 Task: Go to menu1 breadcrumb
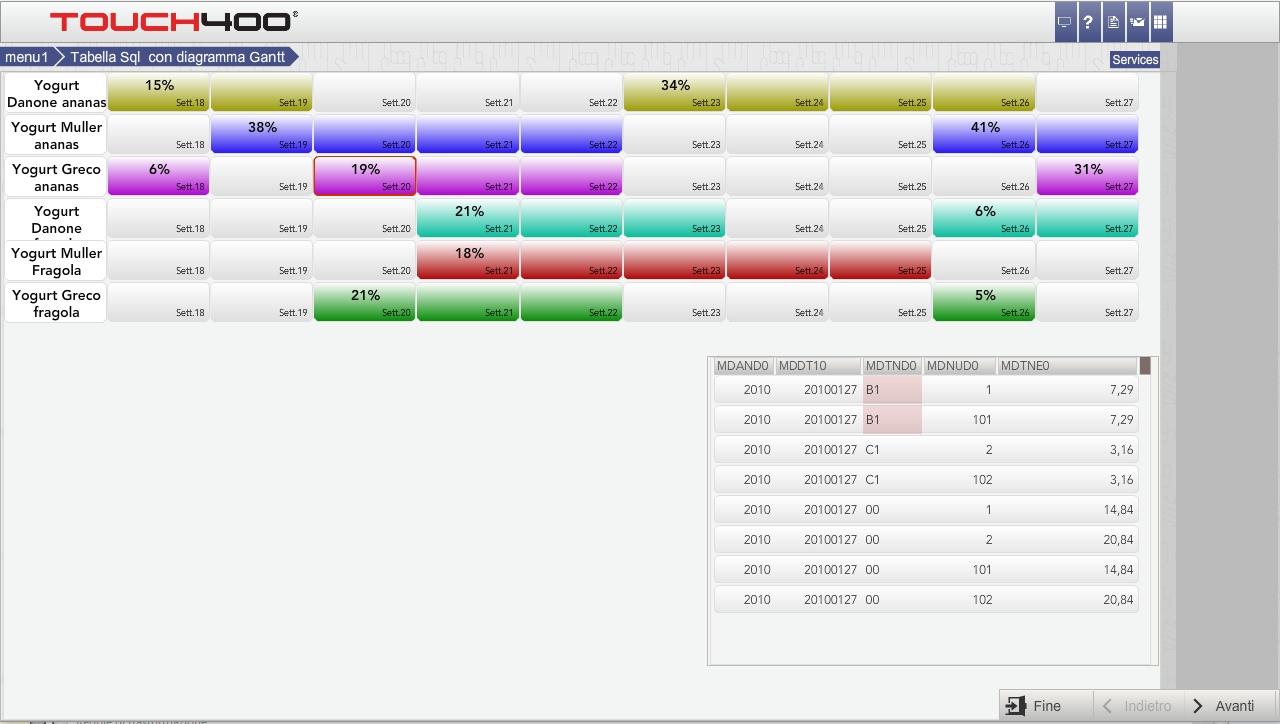click(27, 57)
